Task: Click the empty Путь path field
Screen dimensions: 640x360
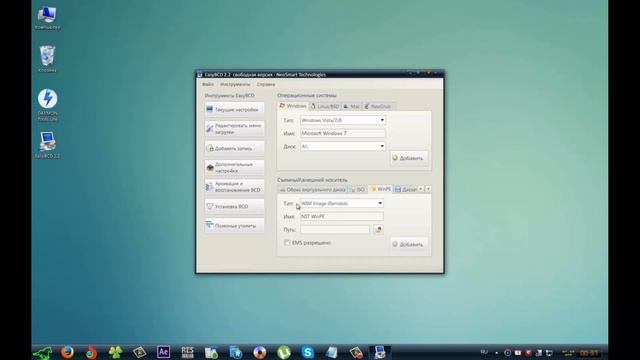Action: [x=335, y=229]
